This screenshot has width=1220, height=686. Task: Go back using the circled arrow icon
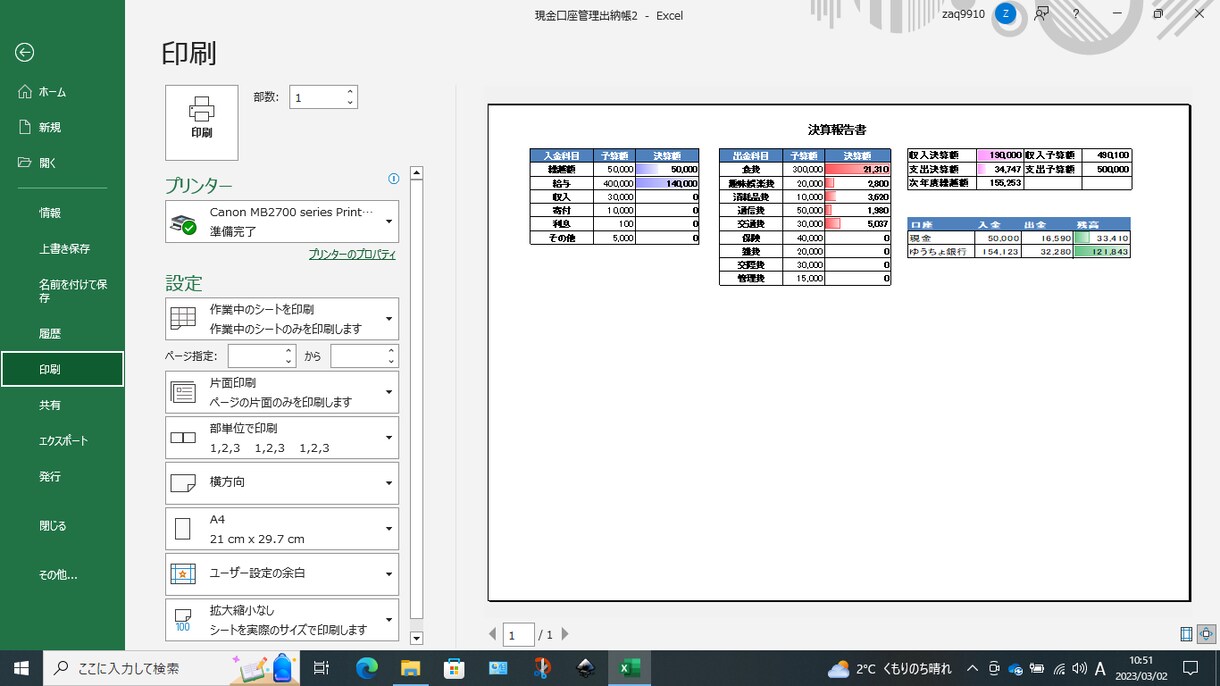(x=25, y=53)
